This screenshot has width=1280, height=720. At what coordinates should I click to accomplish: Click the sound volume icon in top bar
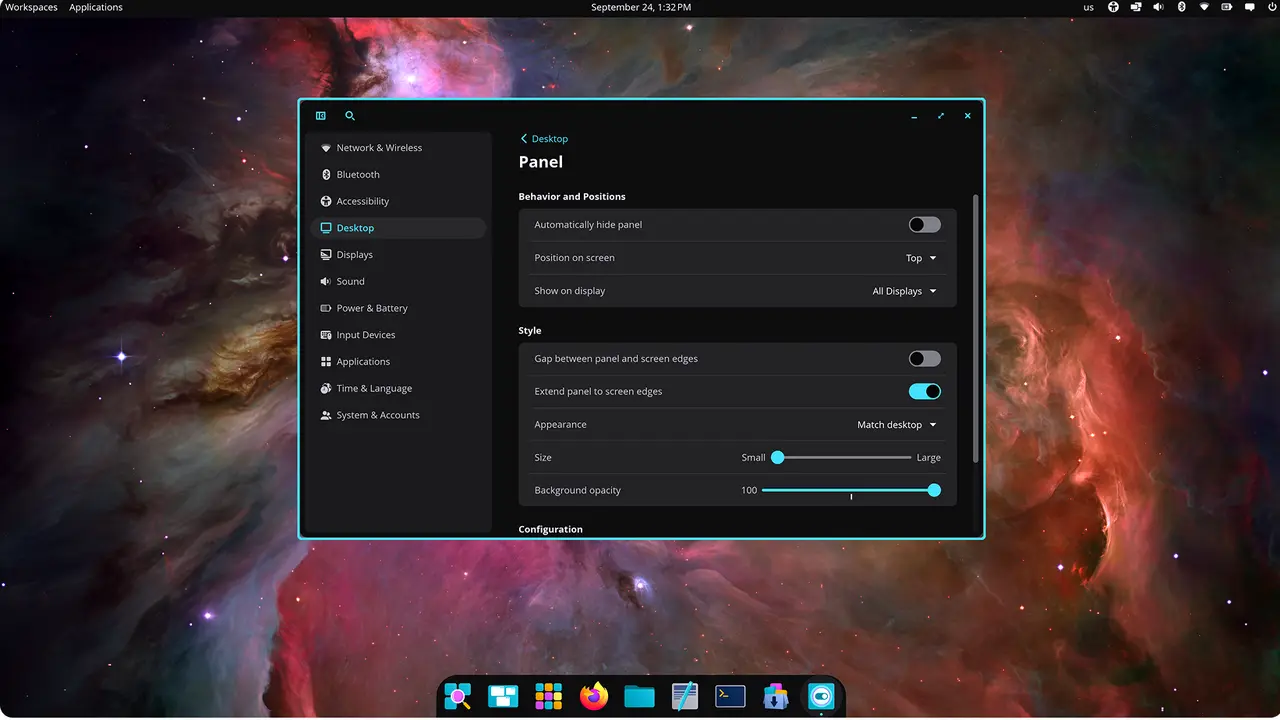pos(1158,7)
